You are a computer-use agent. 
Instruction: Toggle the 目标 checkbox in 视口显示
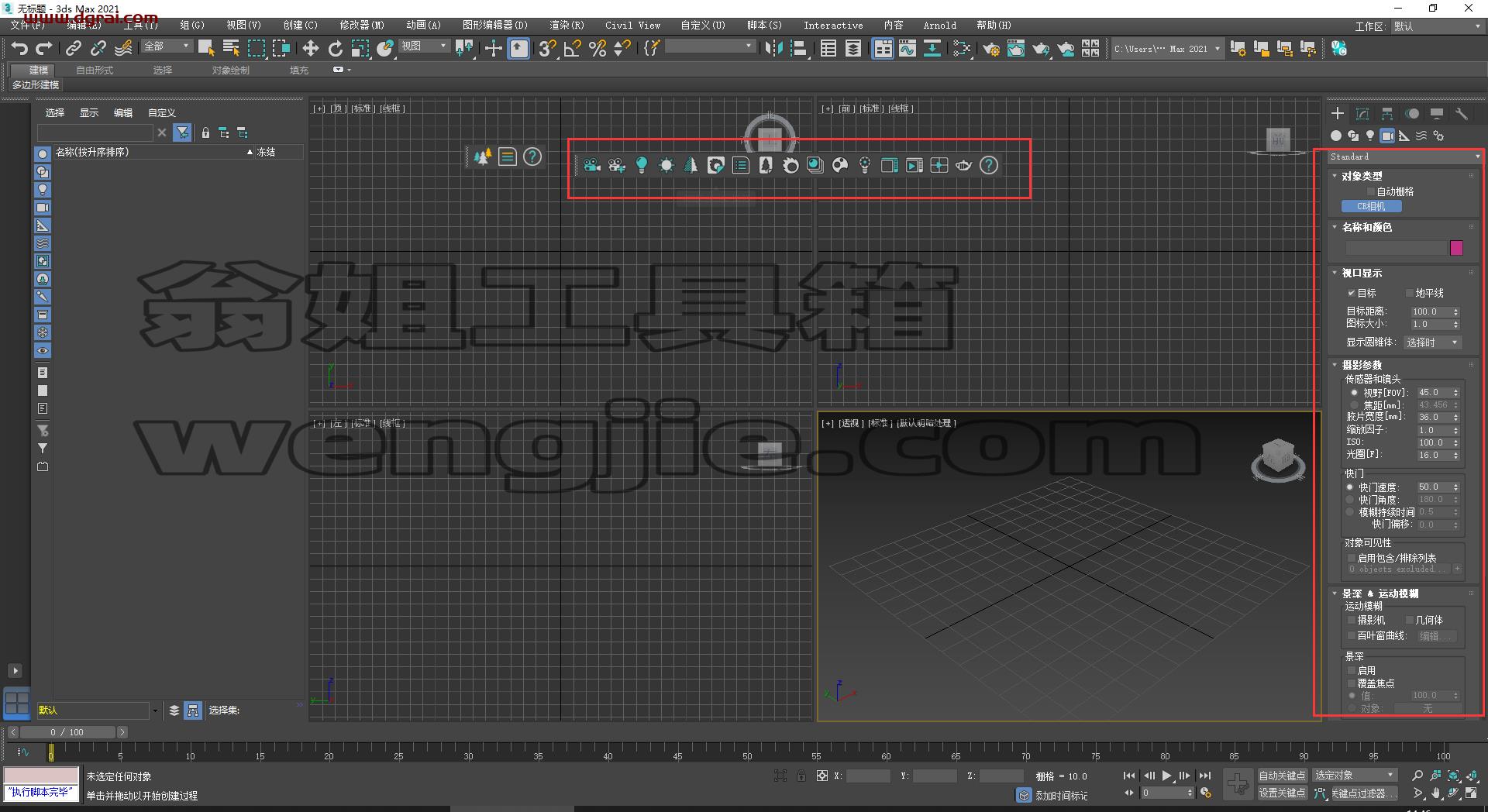tap(1352, 293)
